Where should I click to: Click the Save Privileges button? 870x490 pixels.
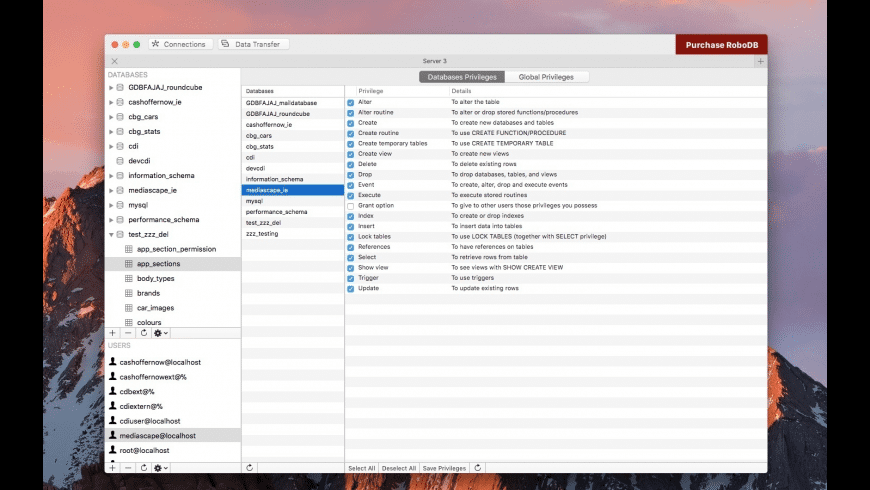444,467
